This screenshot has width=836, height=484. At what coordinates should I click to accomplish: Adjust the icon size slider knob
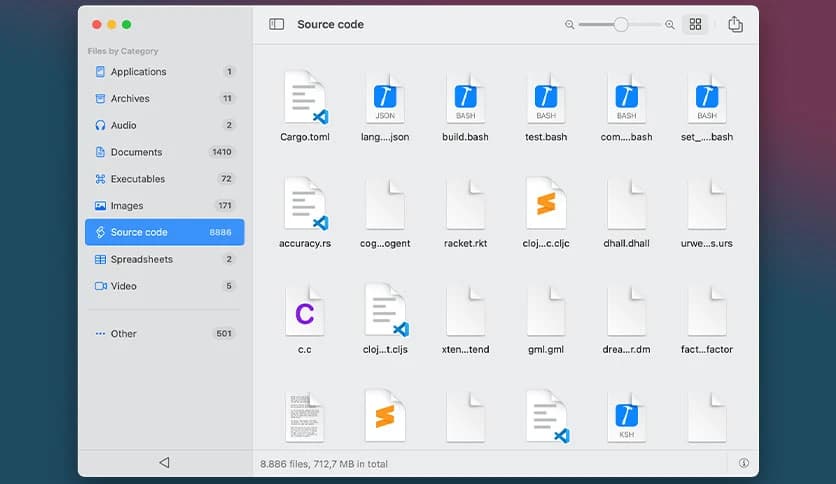point(621,25)
